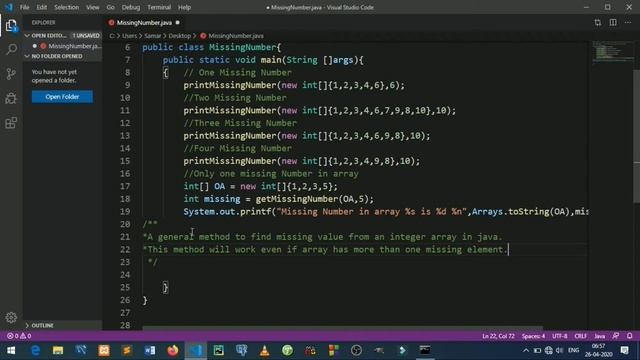Image resolution: width=640 pixels, height=360 pixels.
Task: Open OBS Studio from taskbar
Action: point(356,350)
